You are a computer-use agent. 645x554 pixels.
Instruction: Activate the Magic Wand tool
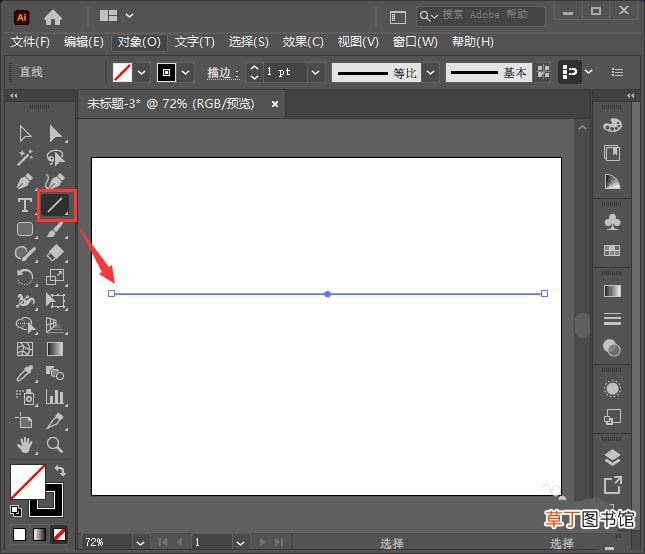[25, 157]
